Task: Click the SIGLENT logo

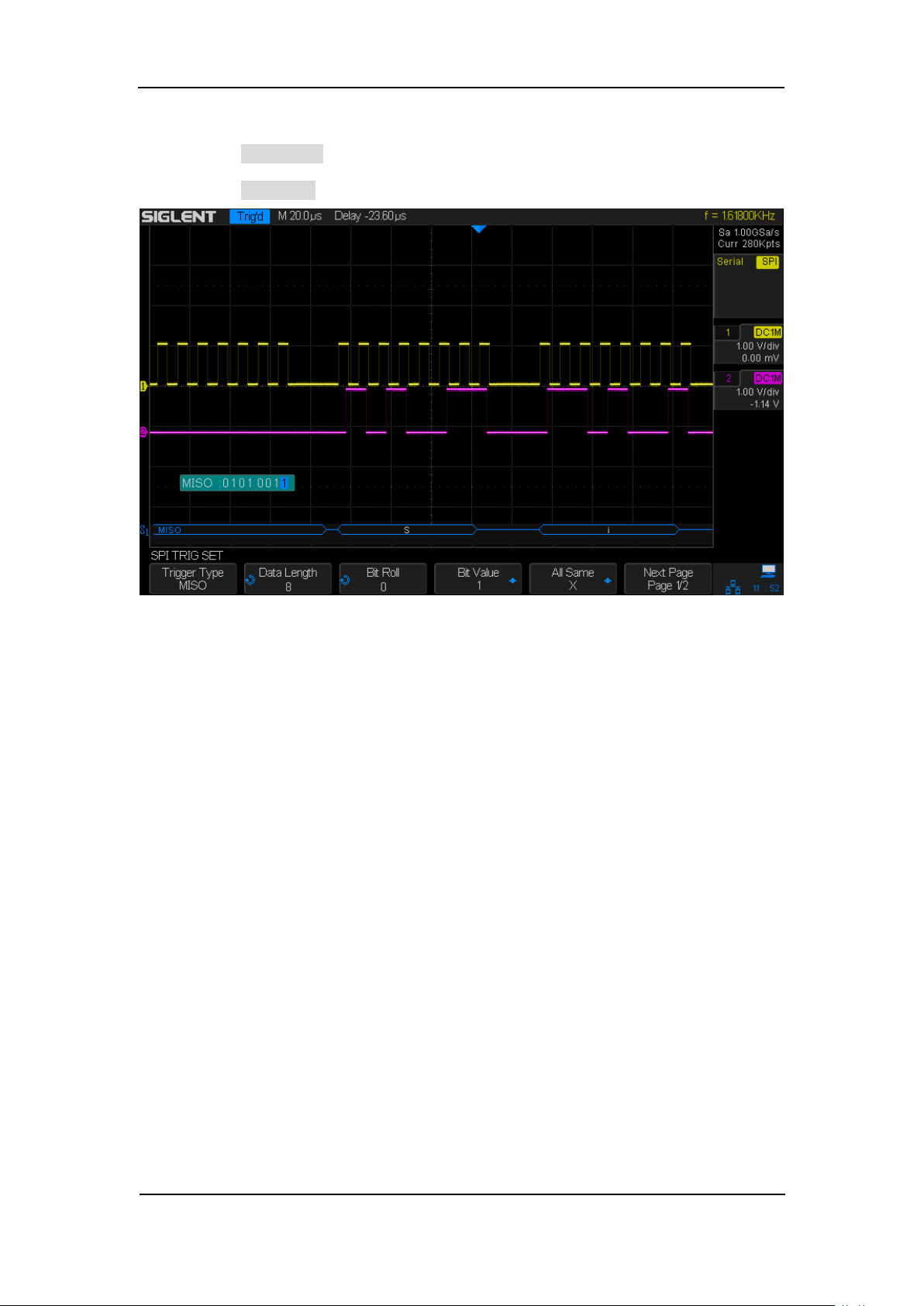Action: pyautogui.click(x=178, y=216)
